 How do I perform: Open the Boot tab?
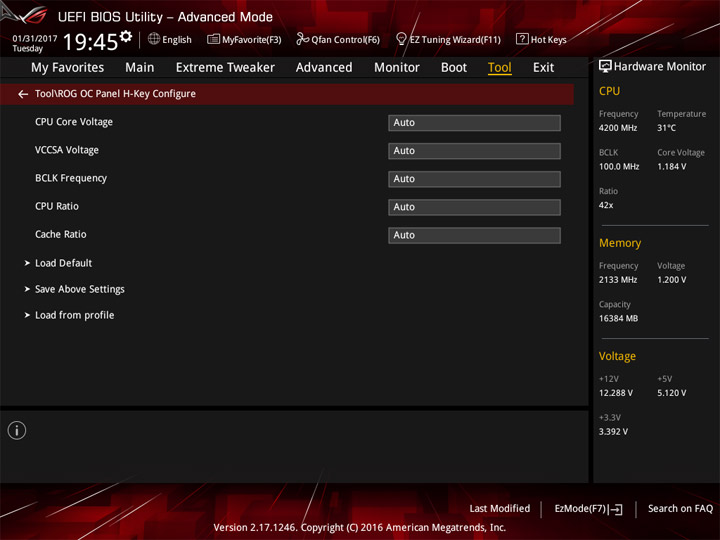pyautogui.click(x=454, y=68)
